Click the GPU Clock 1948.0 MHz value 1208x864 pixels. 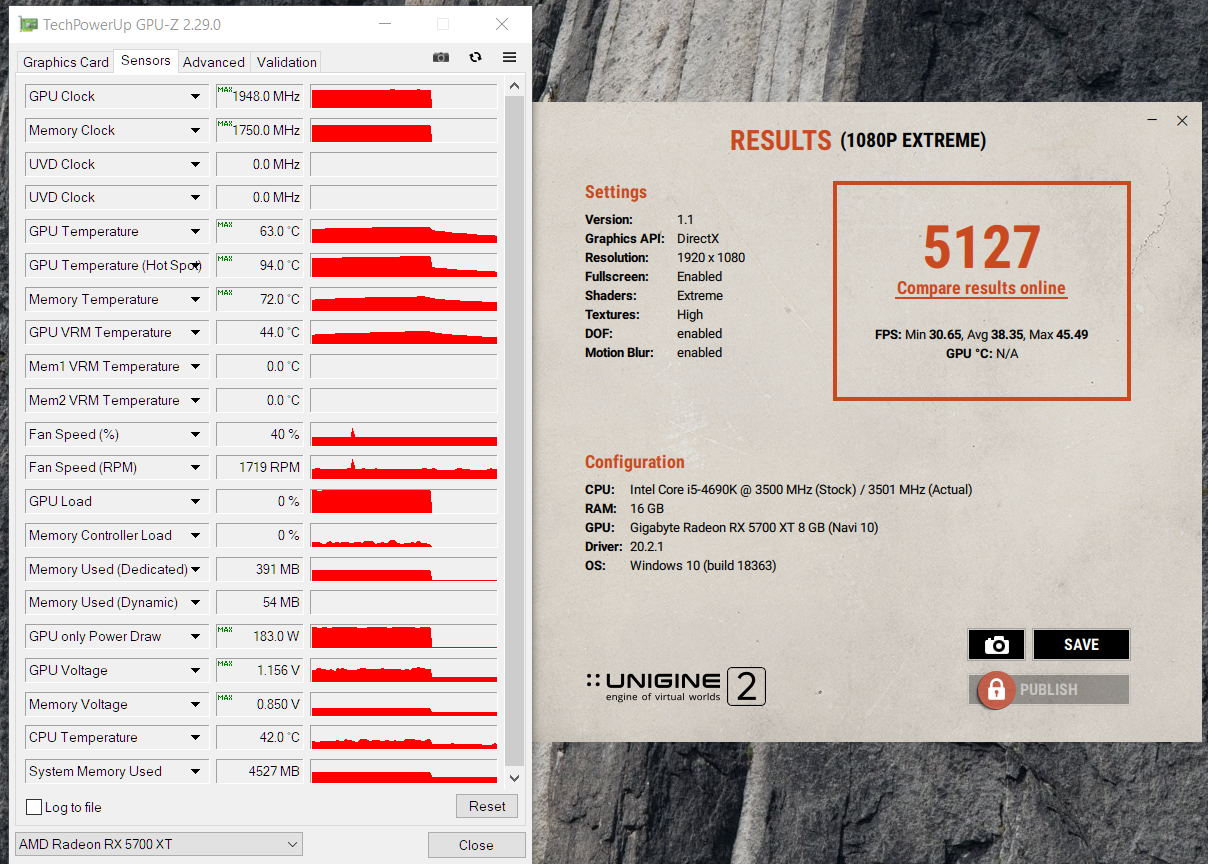260,97
